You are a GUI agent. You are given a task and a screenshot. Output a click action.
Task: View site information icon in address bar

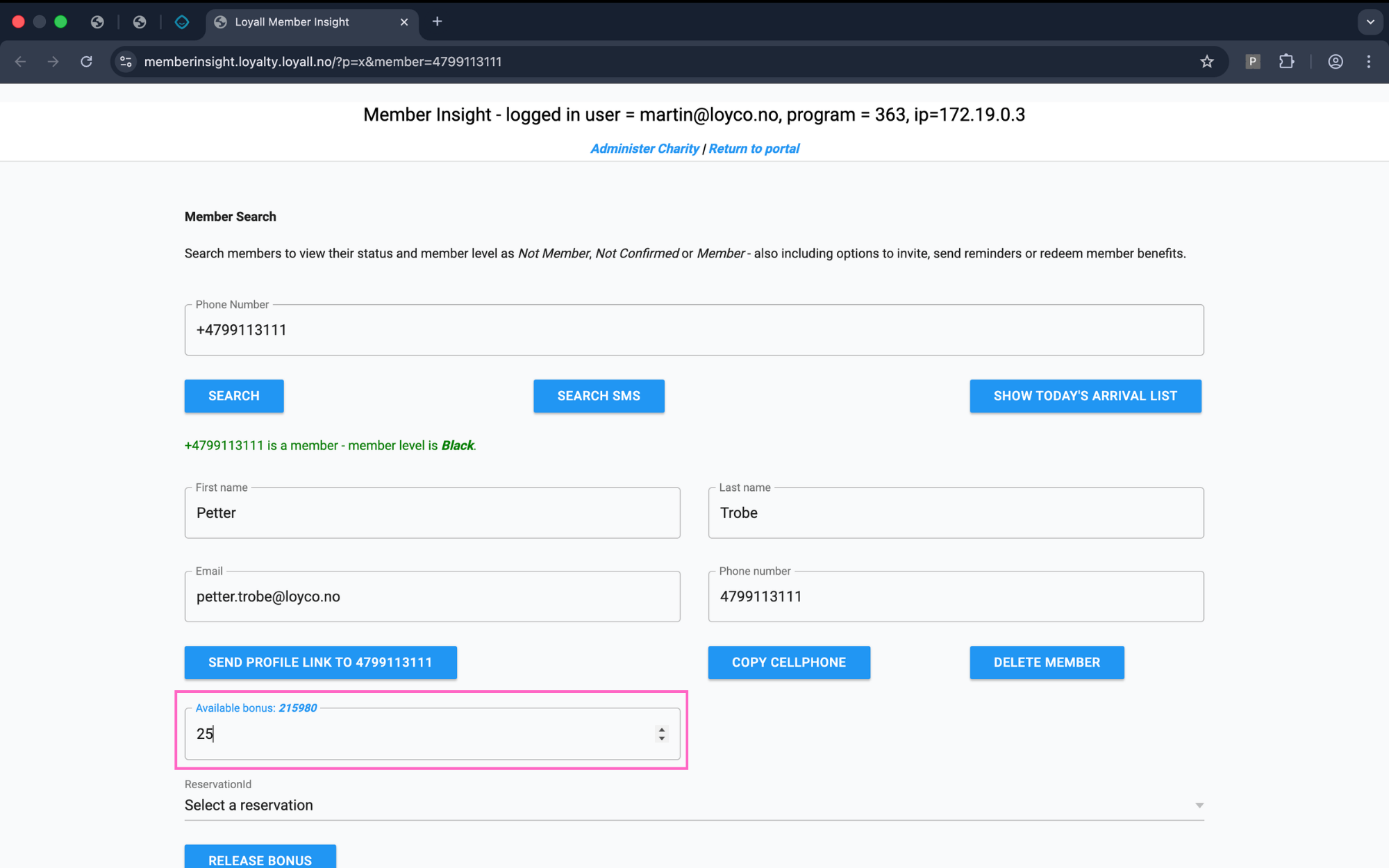tap(126, 62)
